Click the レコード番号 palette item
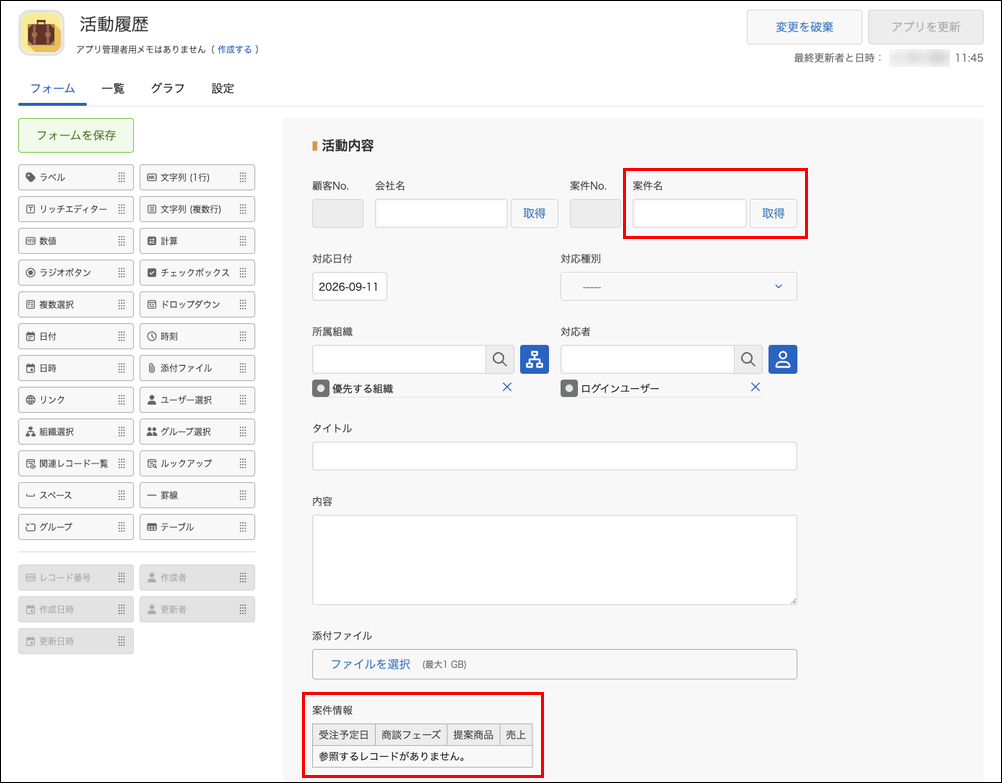 (76, 578)
